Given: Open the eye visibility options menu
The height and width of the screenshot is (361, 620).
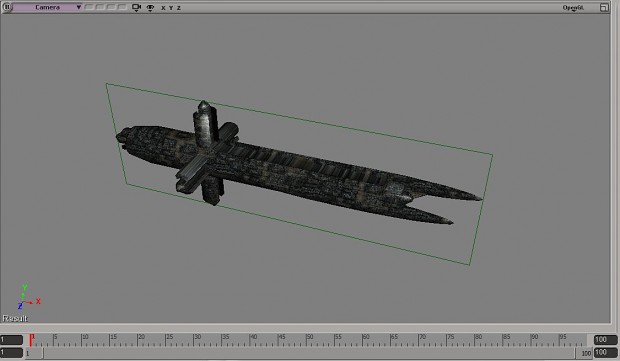Looking at the screenshot, I should [150, 8].
